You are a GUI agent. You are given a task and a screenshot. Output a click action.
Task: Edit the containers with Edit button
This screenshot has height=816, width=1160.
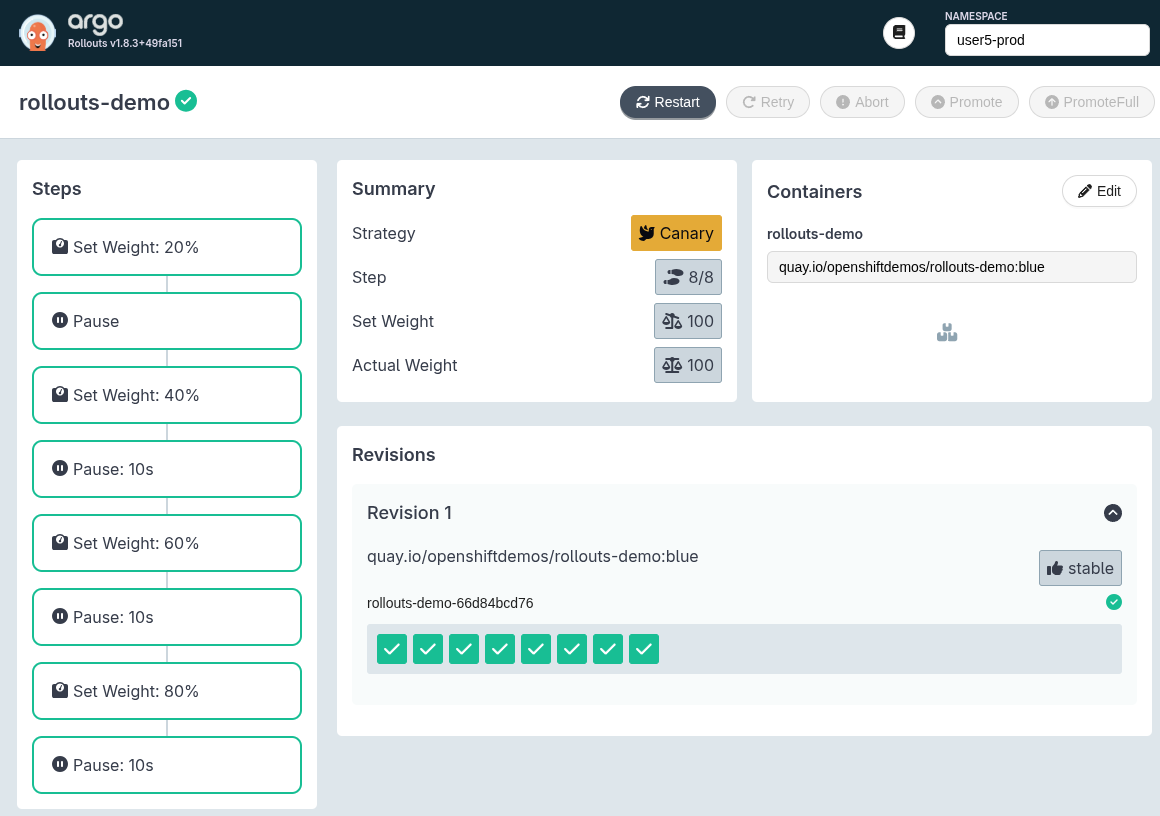click(1099, 191)
